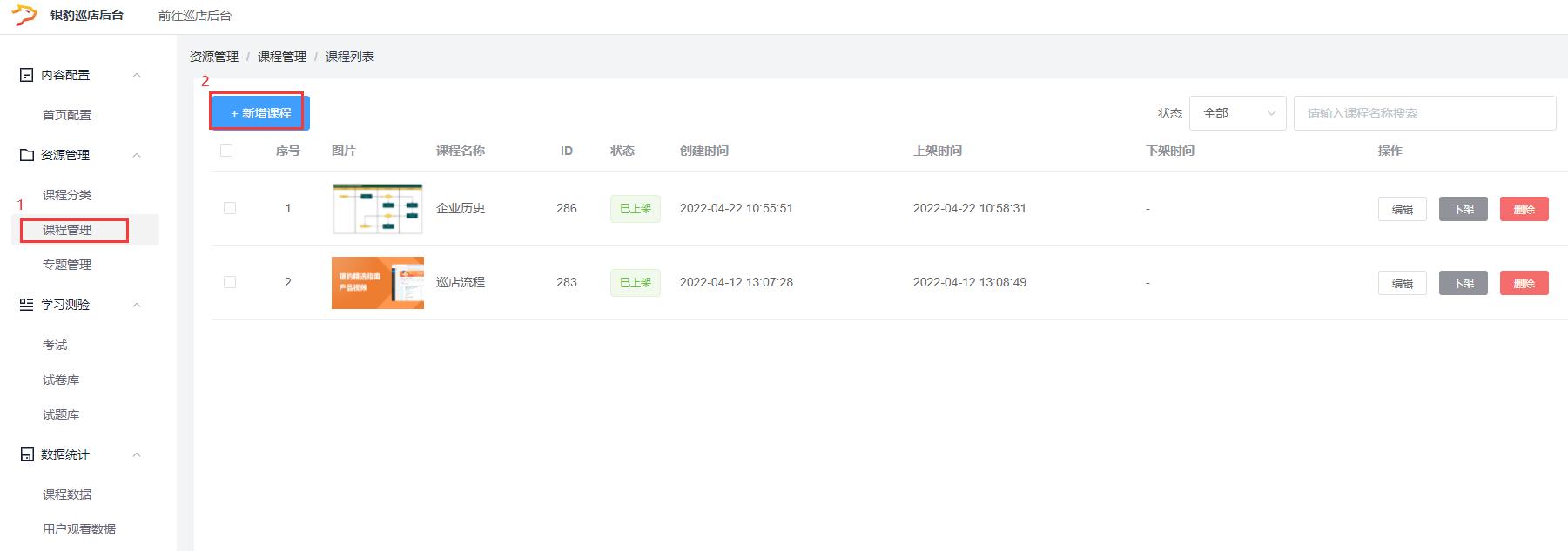Image resolution: width=1568 pixels, height=551 pixels.
Task: Open the 巡店流程 course thumbnail
Action: [x=378, y=283]
